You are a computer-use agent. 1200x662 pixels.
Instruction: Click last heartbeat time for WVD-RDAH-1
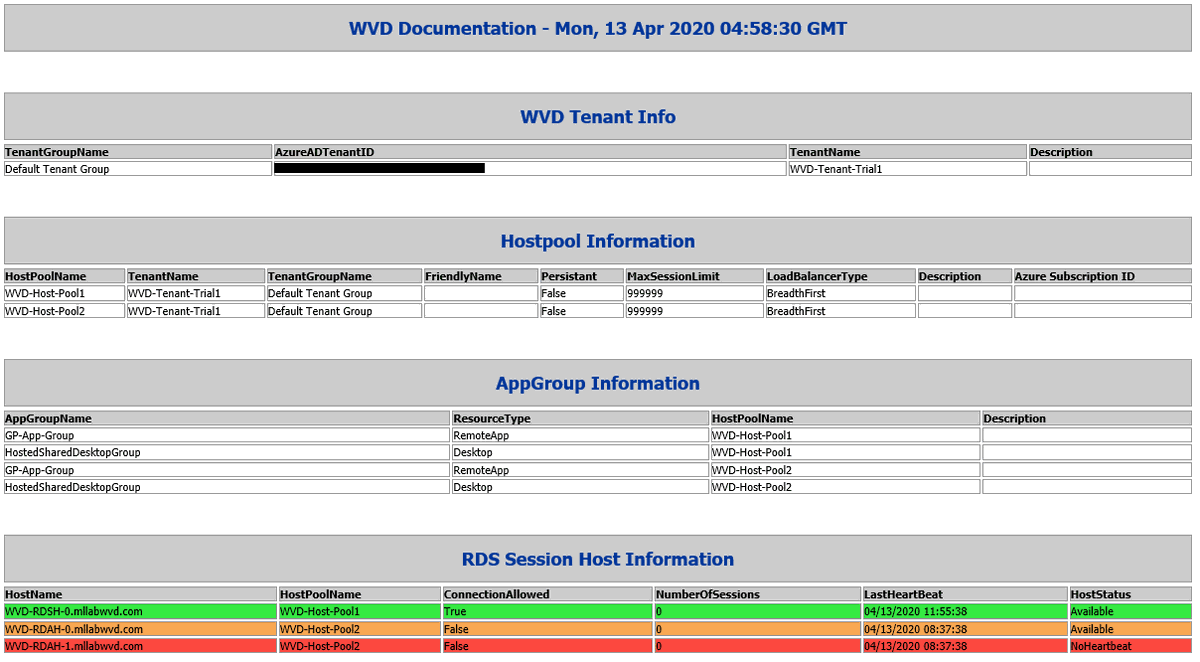pos(965,646)
